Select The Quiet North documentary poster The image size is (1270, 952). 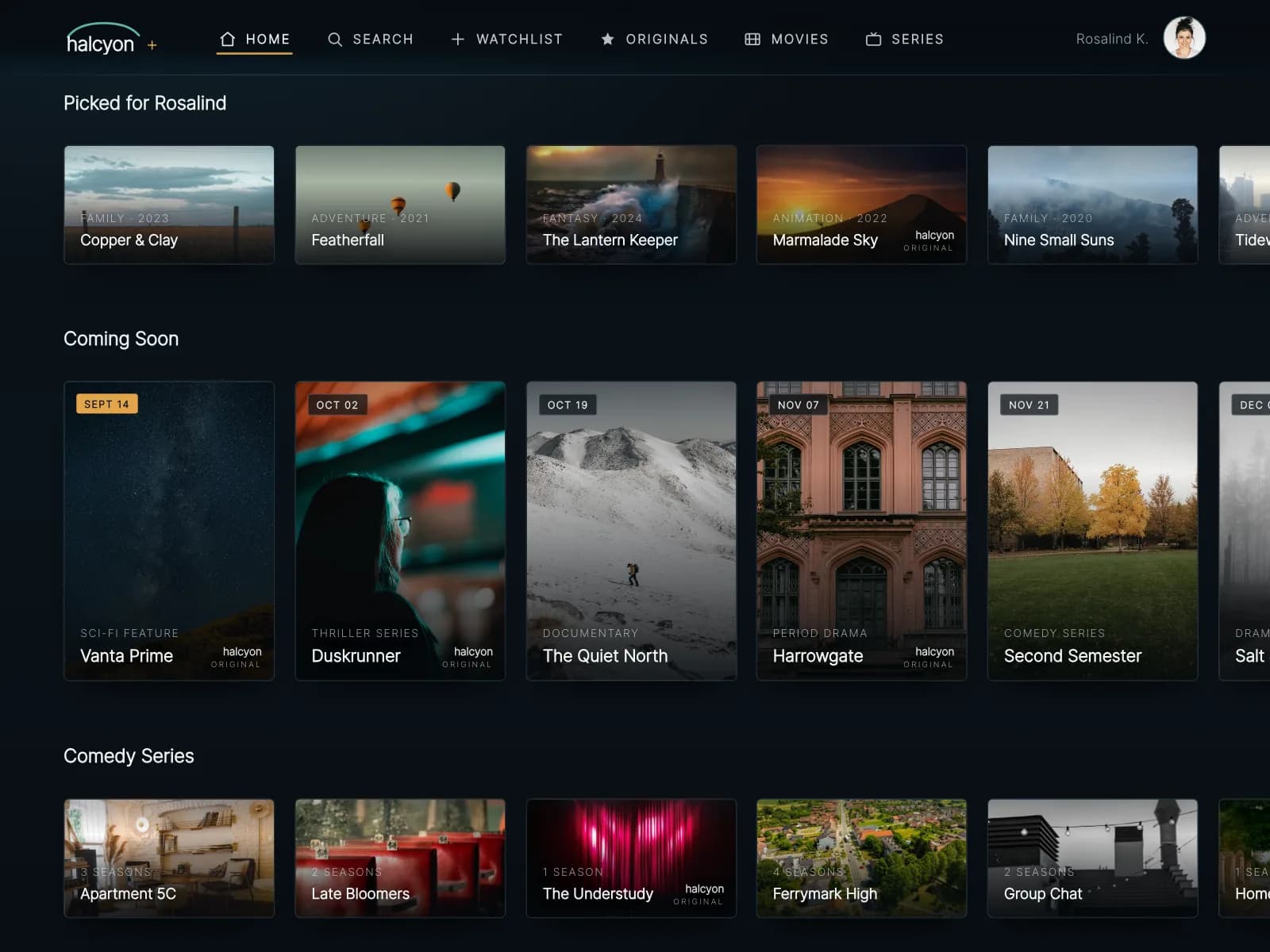tap(631, 531)
